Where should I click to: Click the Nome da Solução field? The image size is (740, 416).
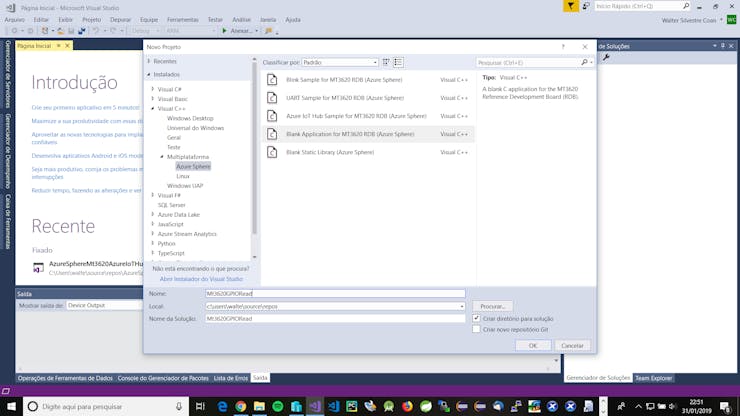335,319
